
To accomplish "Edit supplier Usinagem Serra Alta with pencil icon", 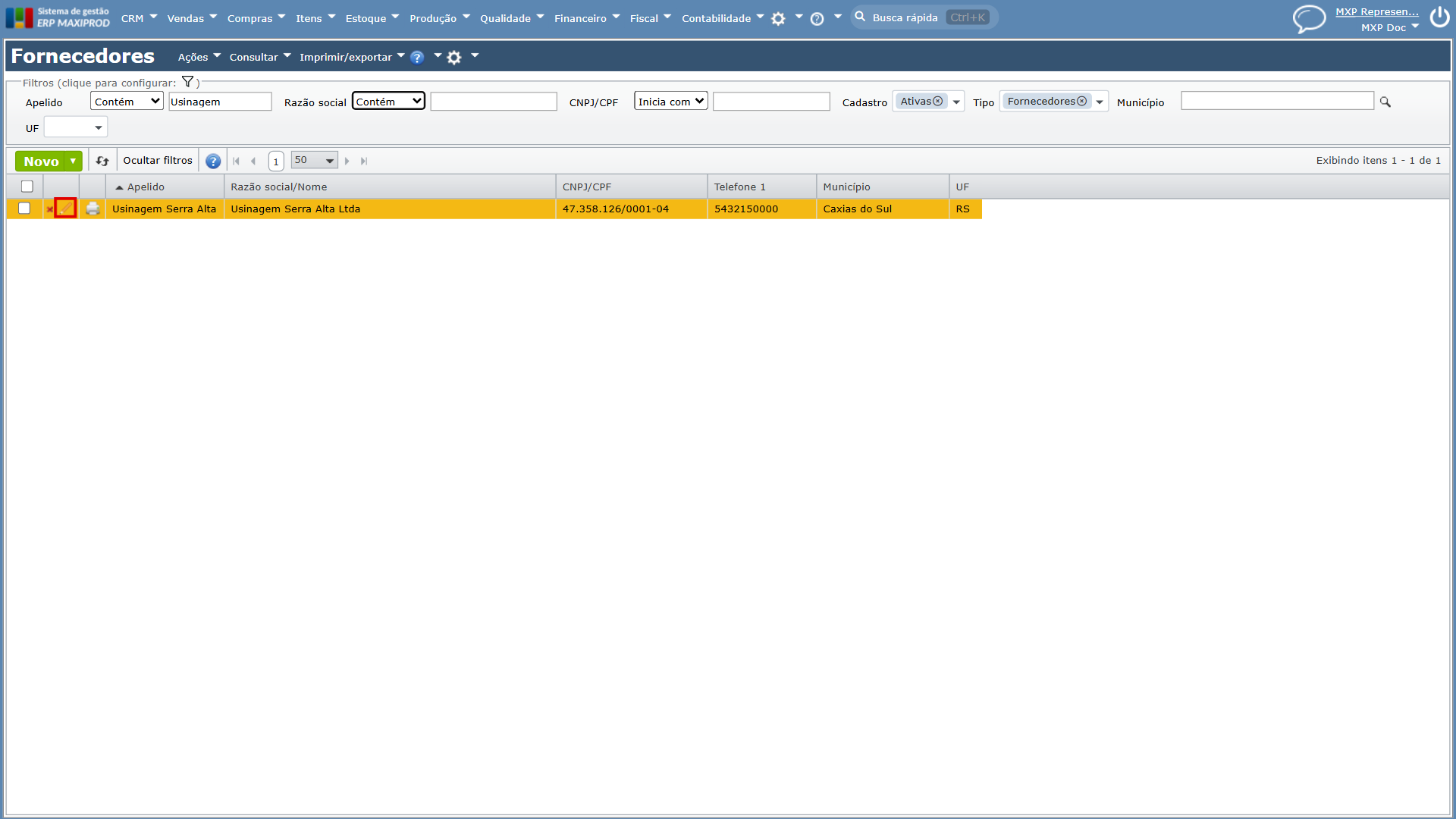I will click(x=65, y=209).
